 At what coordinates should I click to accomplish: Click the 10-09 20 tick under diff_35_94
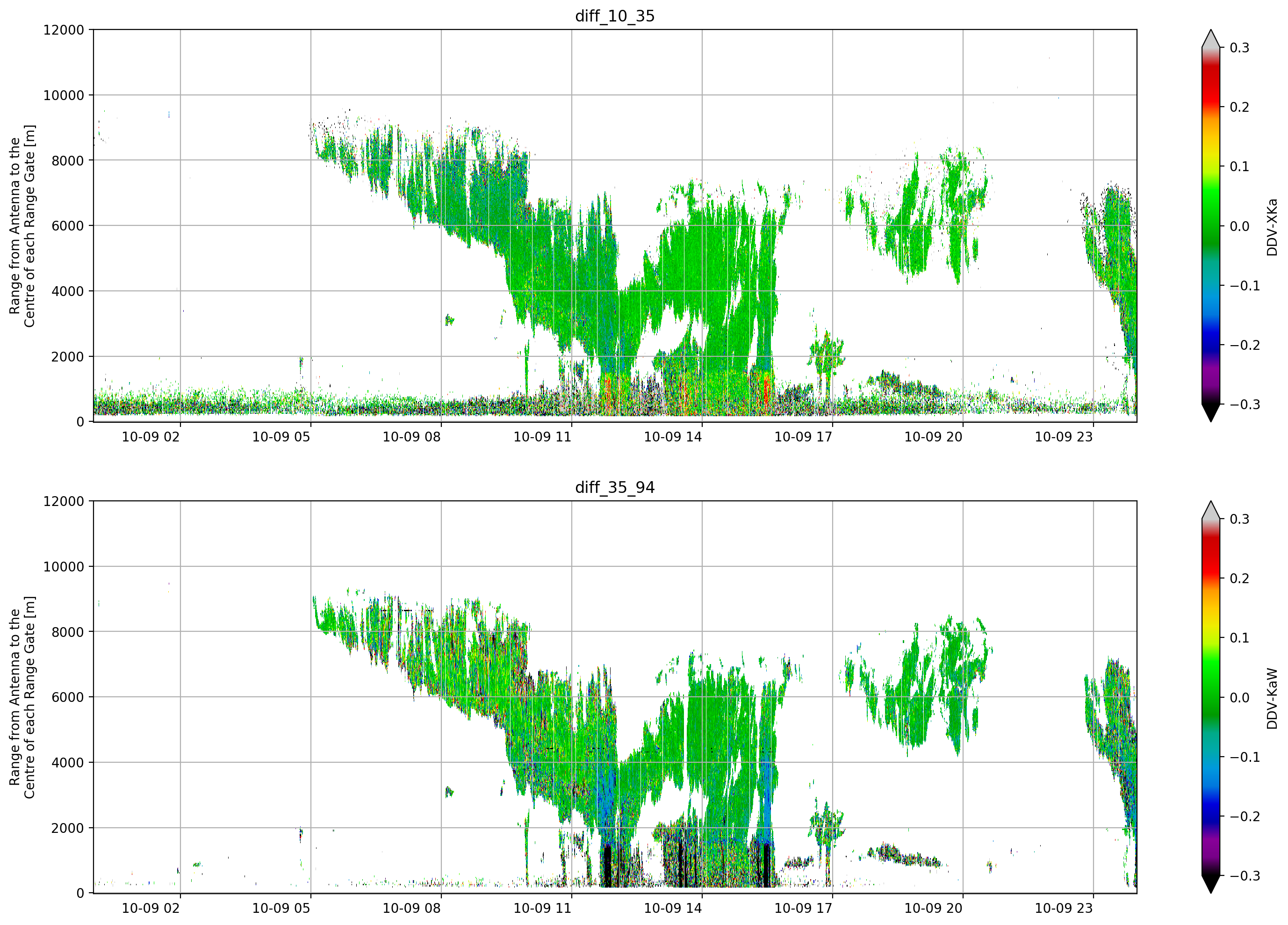(x=934, y=908)
